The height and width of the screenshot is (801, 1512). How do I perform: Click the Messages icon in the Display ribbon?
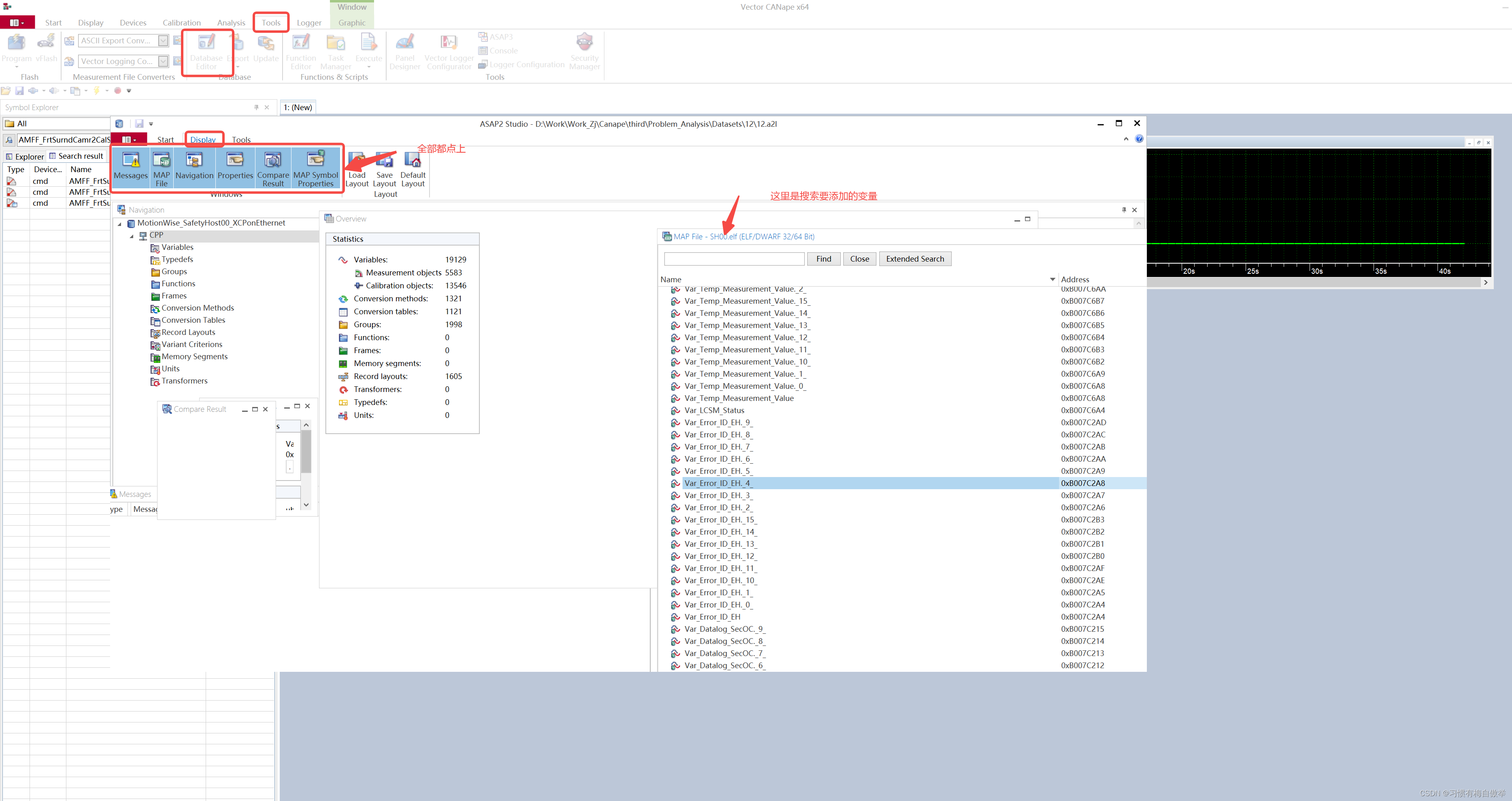[130, 167]
